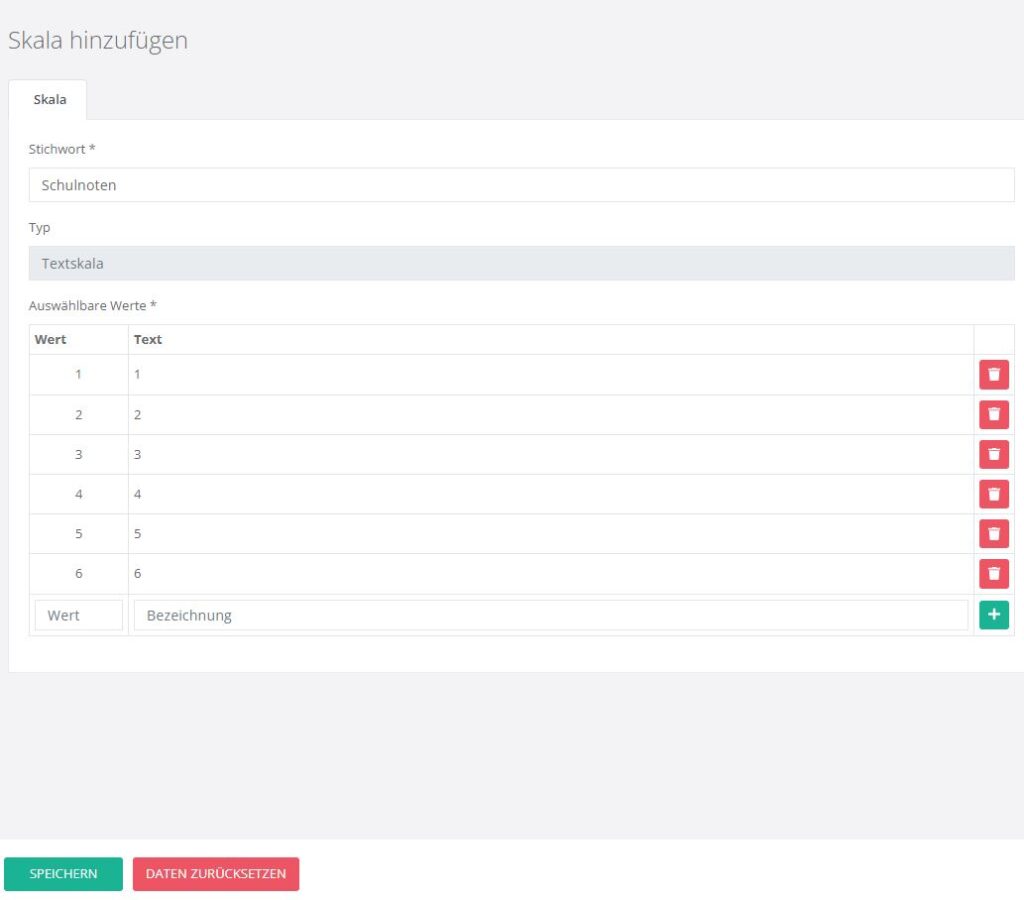
Task: Click the Wert column header
Action: coord(51,340)
